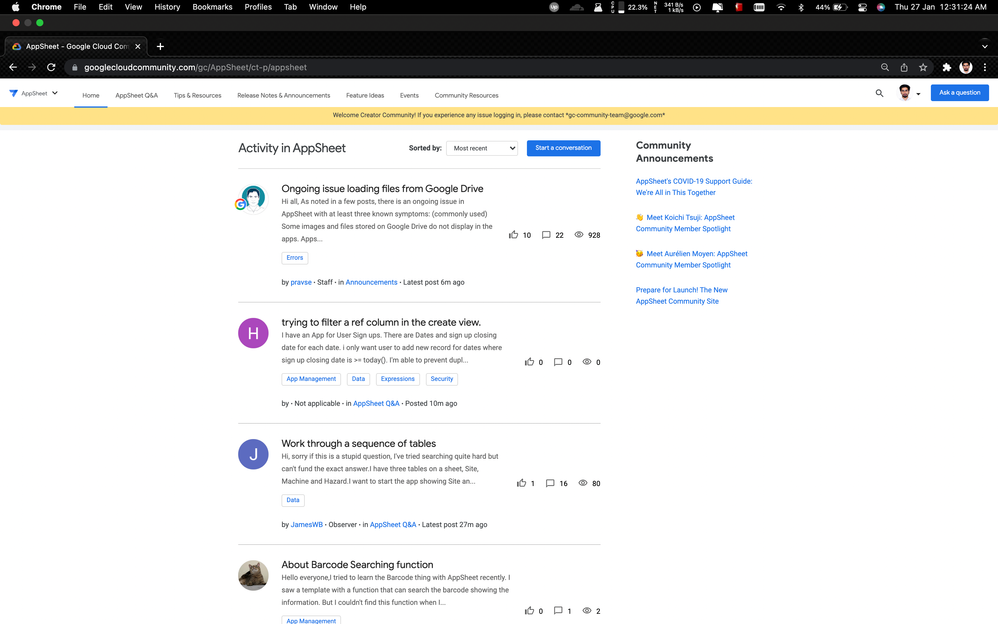Bookmark this page with the star icon
The width and height of the screenshot is (998, 624).
[x=923, y=67]
